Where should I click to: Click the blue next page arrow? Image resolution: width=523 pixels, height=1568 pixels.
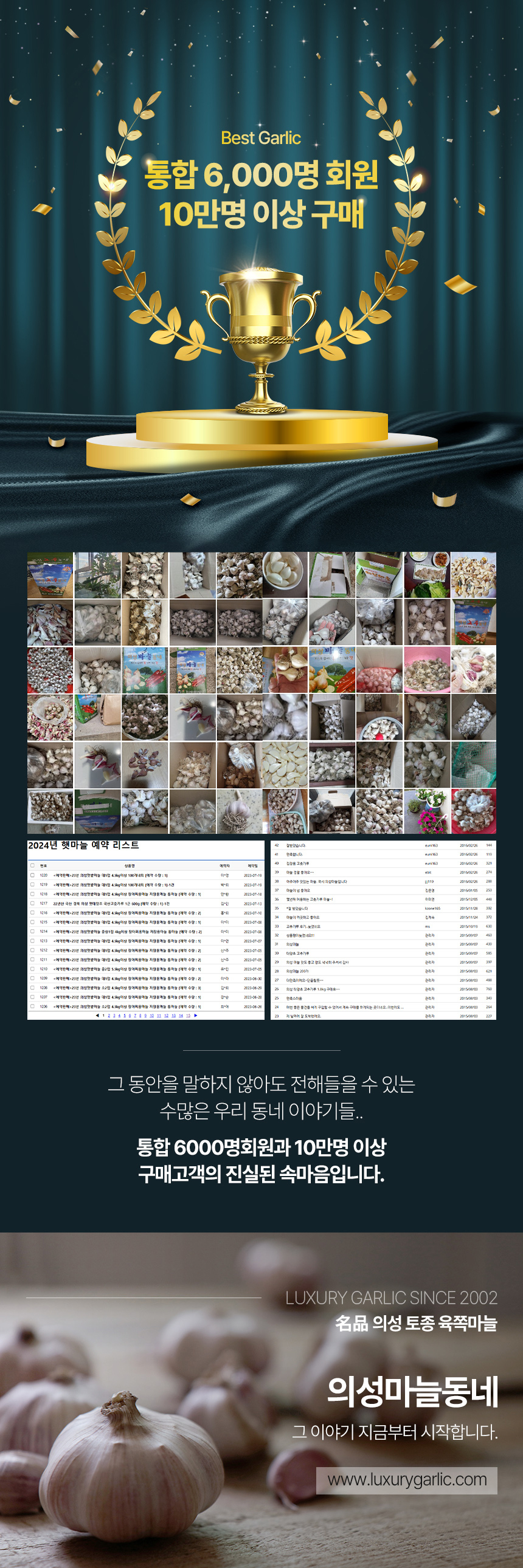point(195,1016)
